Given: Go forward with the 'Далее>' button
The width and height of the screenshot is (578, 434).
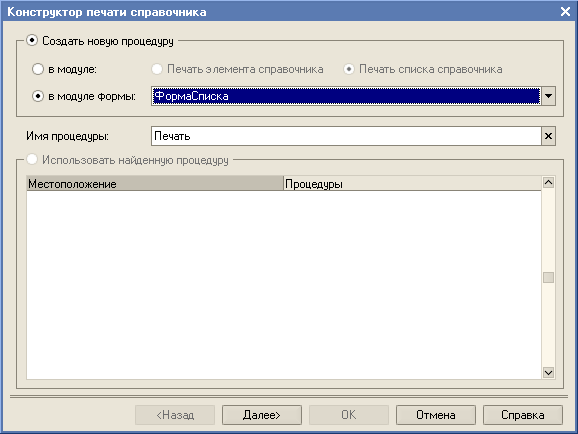Looking at the screenshot, I should (262, 415).
